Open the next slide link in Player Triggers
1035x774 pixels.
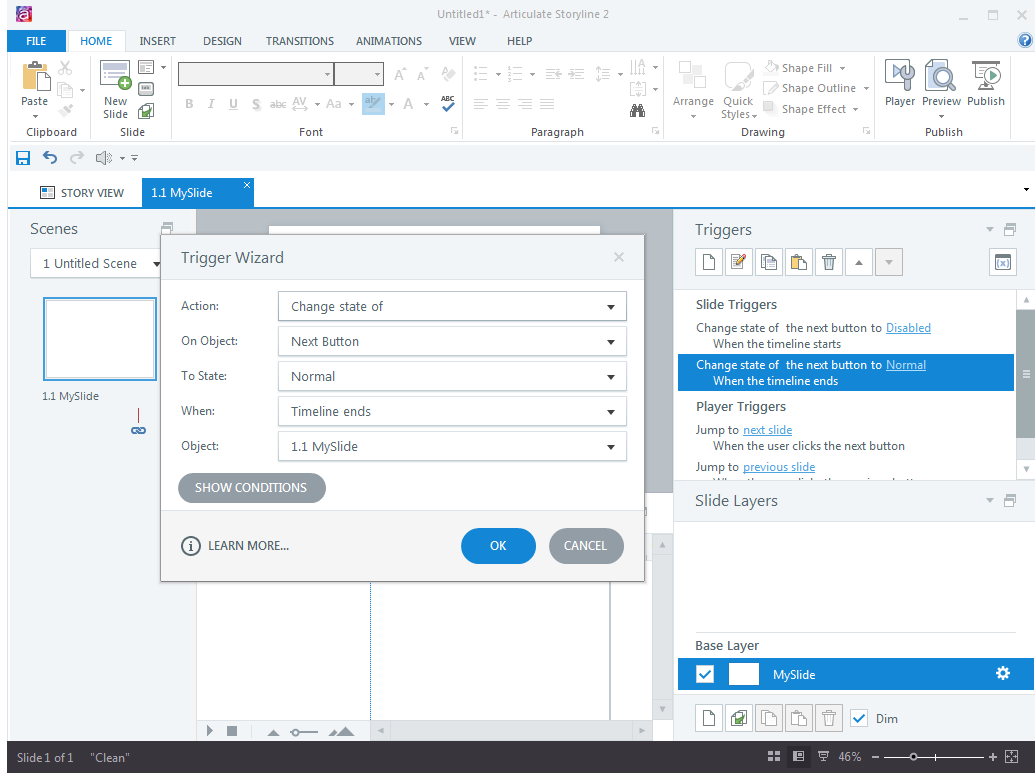[767, 429]
